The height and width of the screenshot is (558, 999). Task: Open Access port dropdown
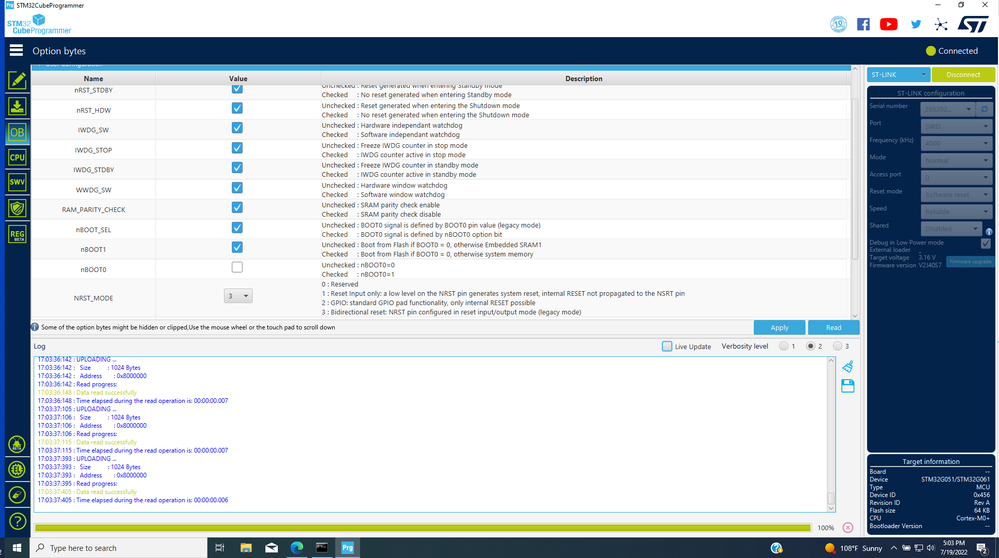tap(956, 178)
